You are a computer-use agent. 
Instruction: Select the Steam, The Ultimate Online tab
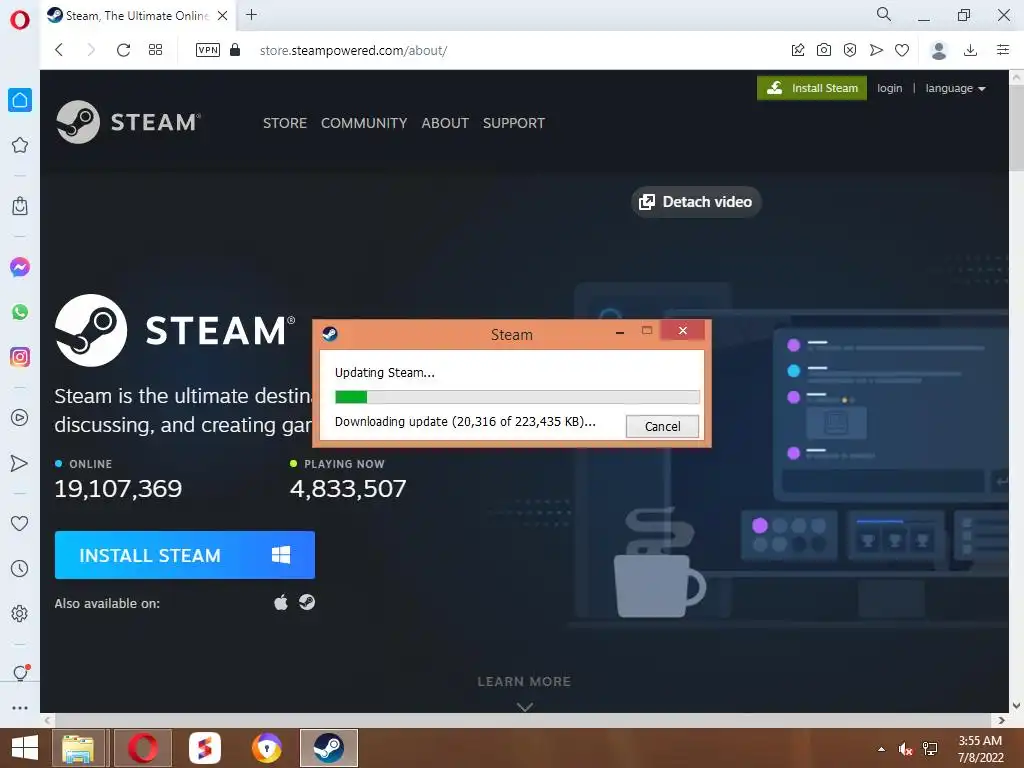[x=137, y=16]
